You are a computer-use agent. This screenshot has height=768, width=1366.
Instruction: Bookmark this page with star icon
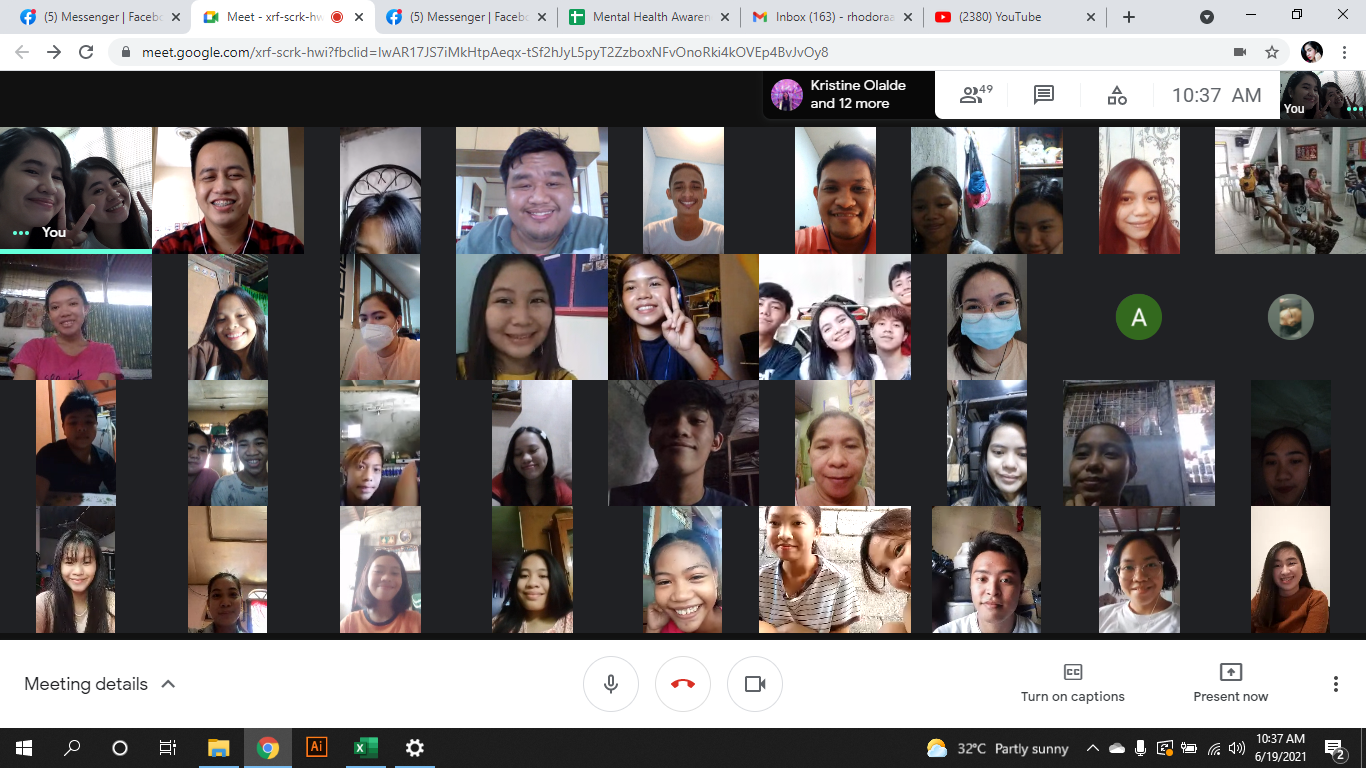coord(1272,52)
